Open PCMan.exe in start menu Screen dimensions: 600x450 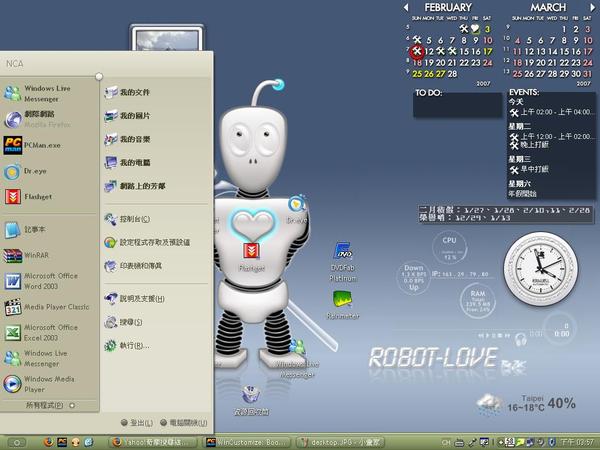tap(33, 145)
